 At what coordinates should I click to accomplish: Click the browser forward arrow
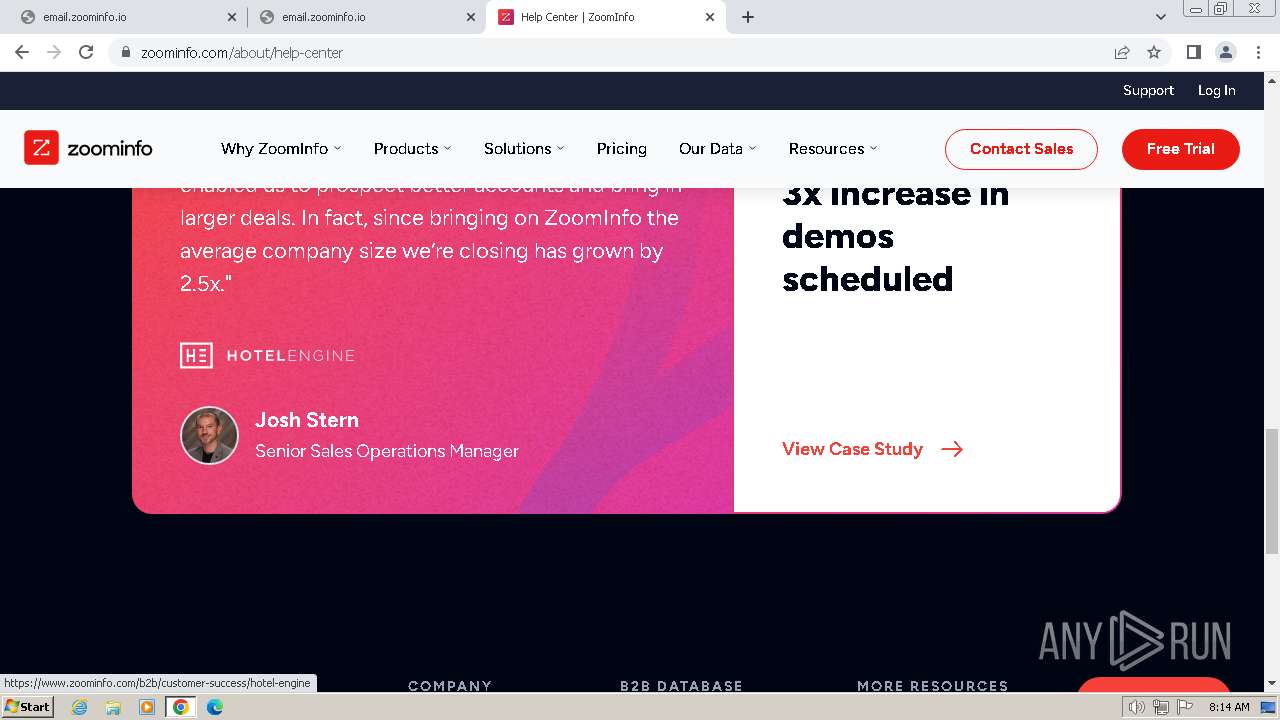(54, 52)
